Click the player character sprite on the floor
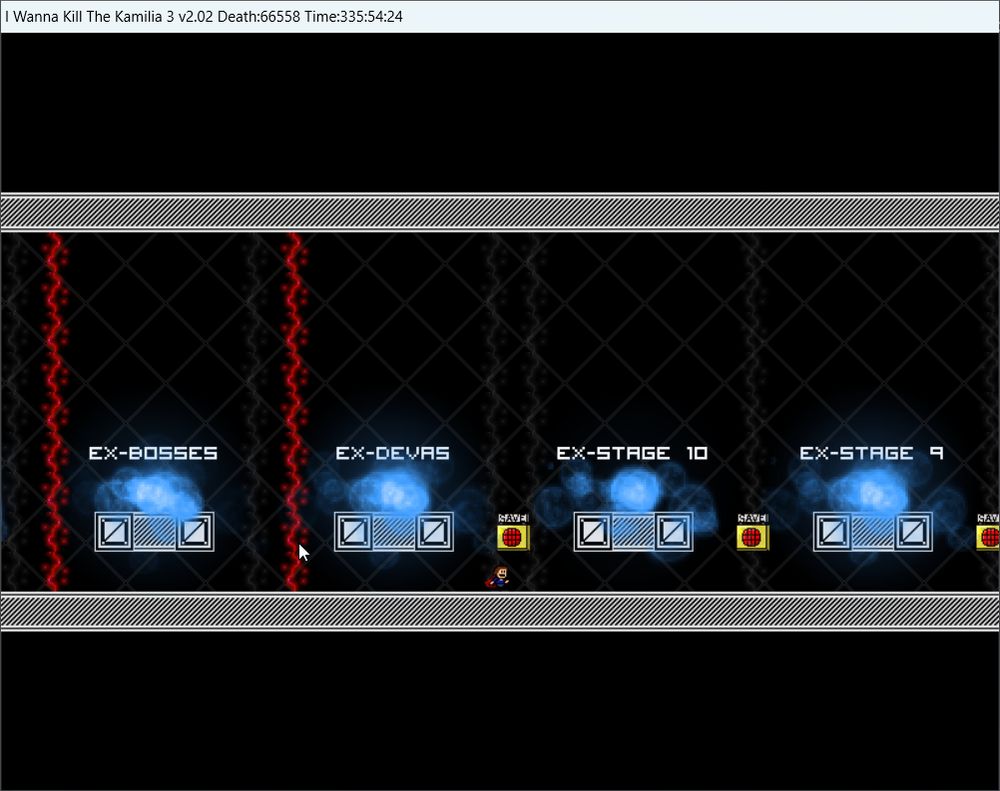Image resolution: width=1000 pixels, height=791 pixels. (x=499, y=577)
